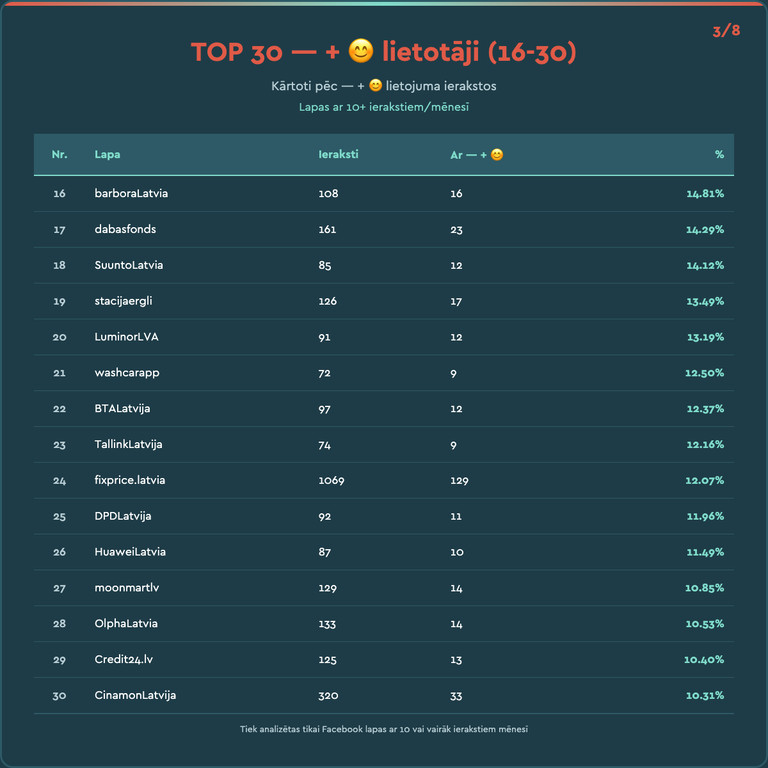Sort by the Nr. column header
Screen dimensions: 768x768
59,155
